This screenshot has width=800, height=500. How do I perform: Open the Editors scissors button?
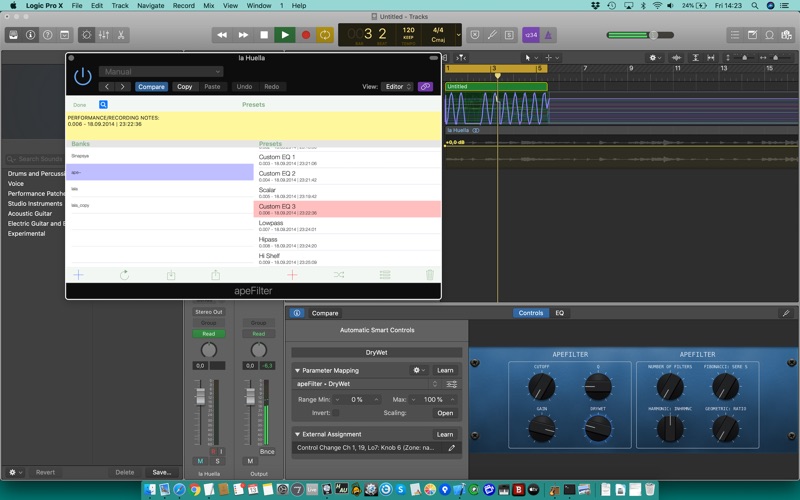pos(121,35)
